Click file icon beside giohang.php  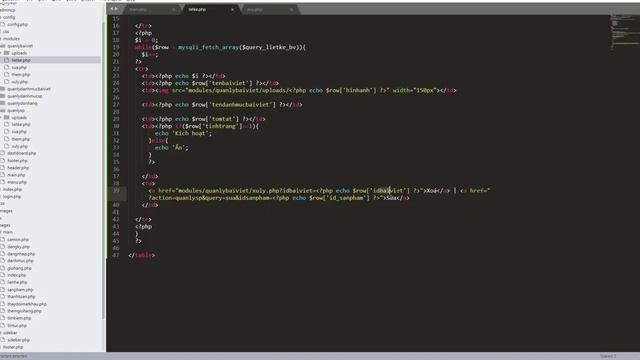tap(2, 268)
